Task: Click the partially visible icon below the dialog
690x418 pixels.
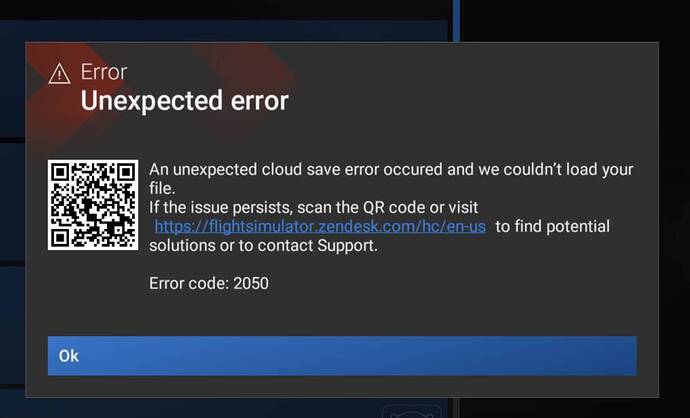Action: pyautogui.click(x=411, y=411)
